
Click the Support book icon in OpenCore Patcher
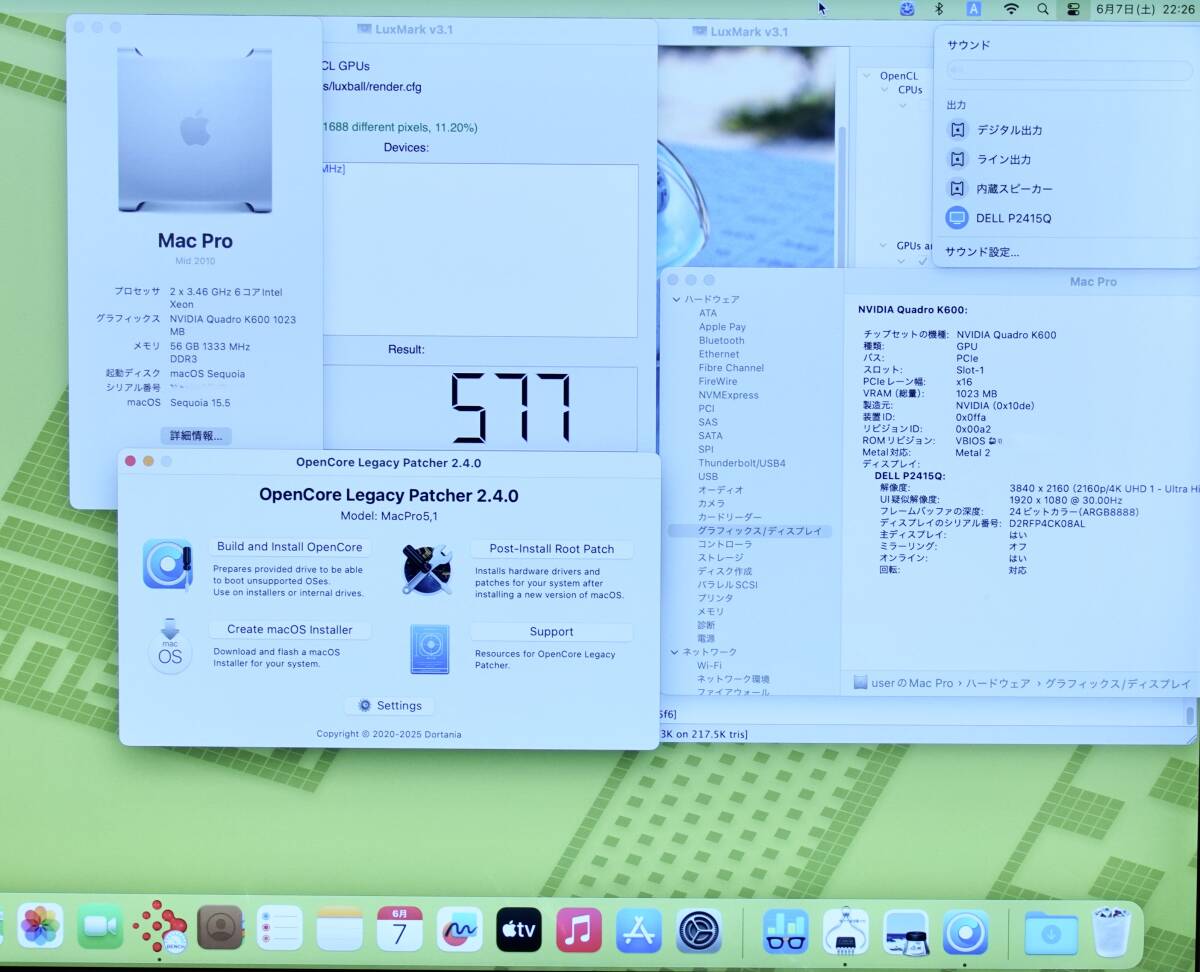430,649
